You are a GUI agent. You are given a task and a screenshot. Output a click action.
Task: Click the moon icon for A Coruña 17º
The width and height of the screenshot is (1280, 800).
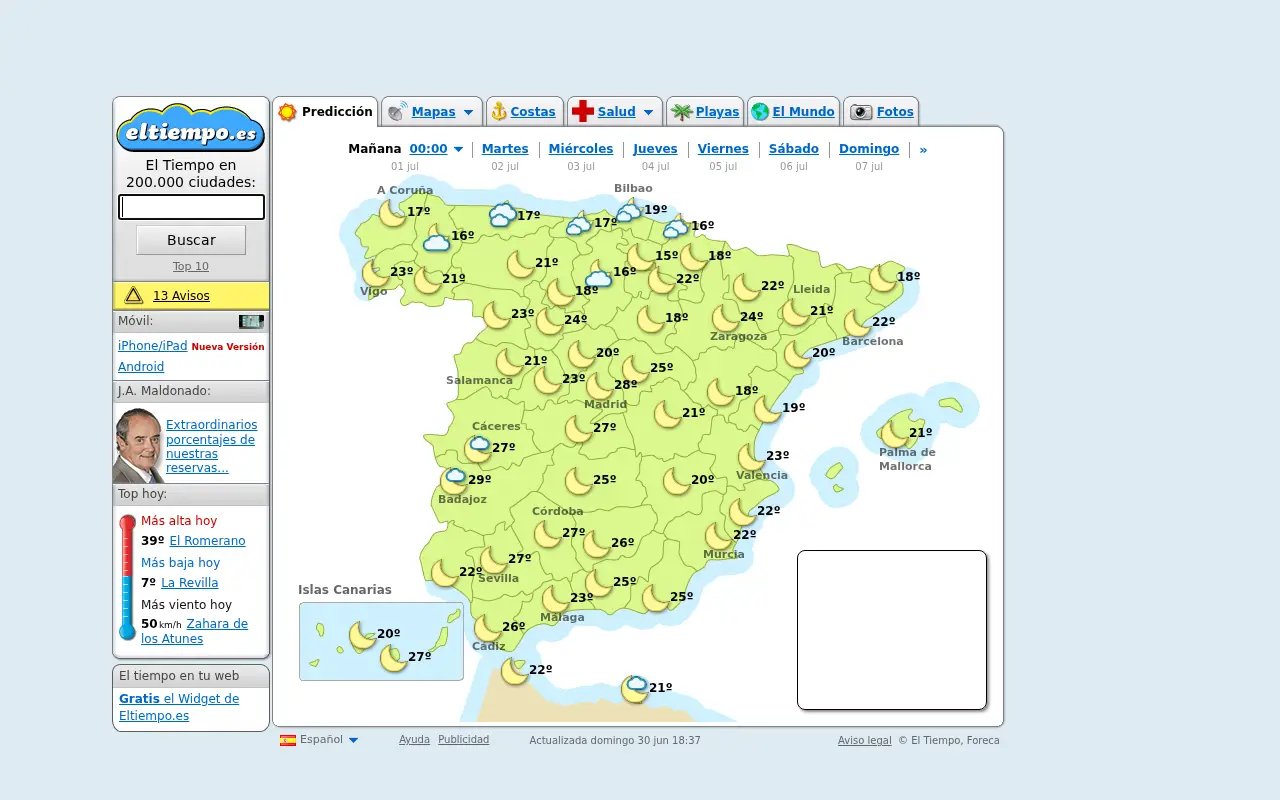392,213
